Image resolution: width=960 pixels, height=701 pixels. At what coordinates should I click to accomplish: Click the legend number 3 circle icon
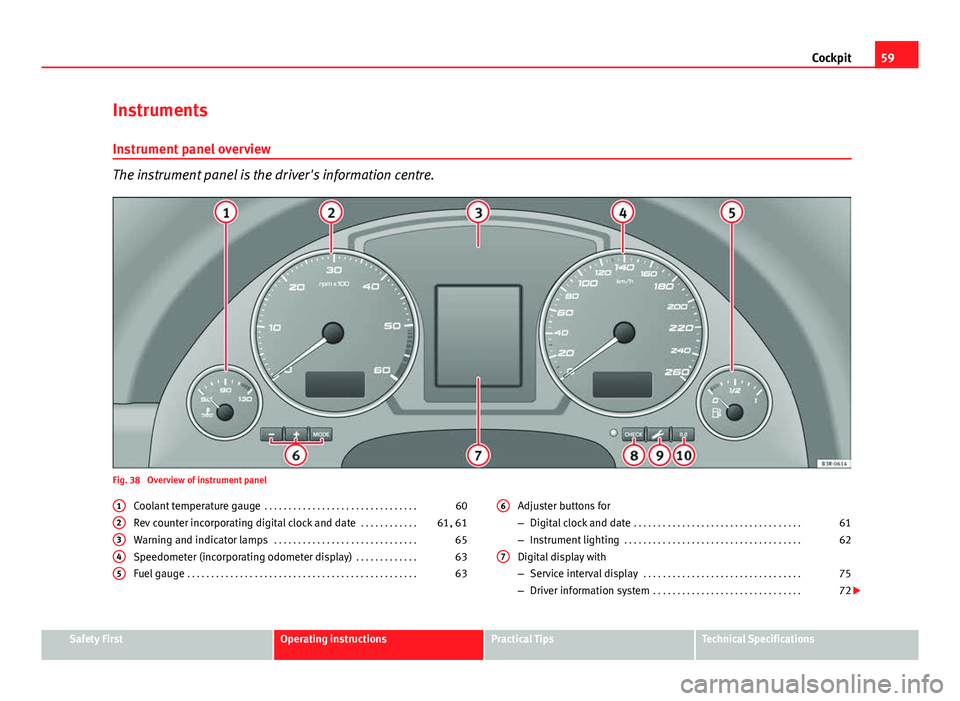tap(119, 540)
